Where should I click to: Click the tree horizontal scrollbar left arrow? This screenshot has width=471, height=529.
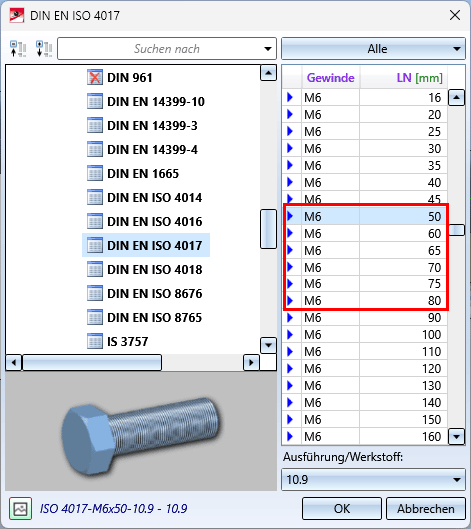click(14, 363)
